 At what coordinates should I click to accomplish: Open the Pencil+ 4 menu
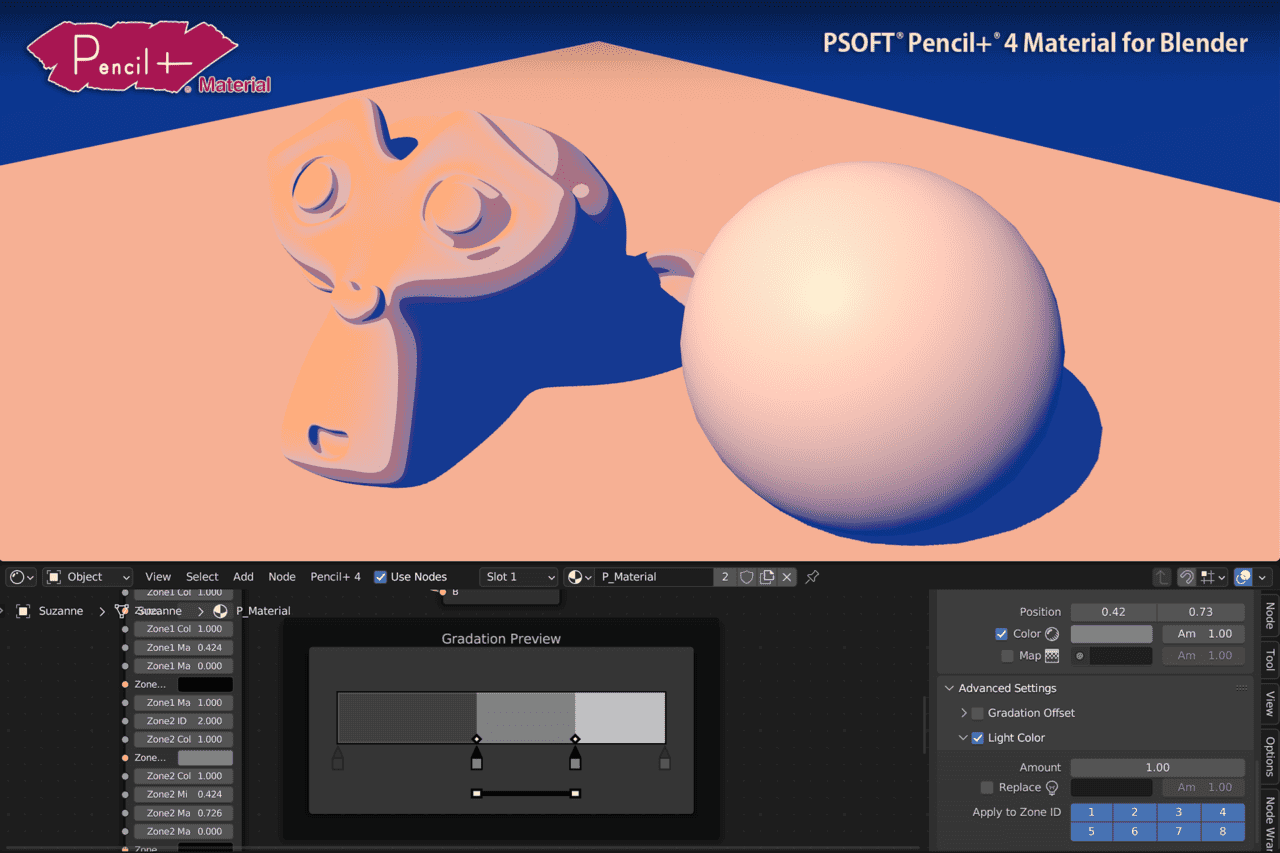click(335, 577)
